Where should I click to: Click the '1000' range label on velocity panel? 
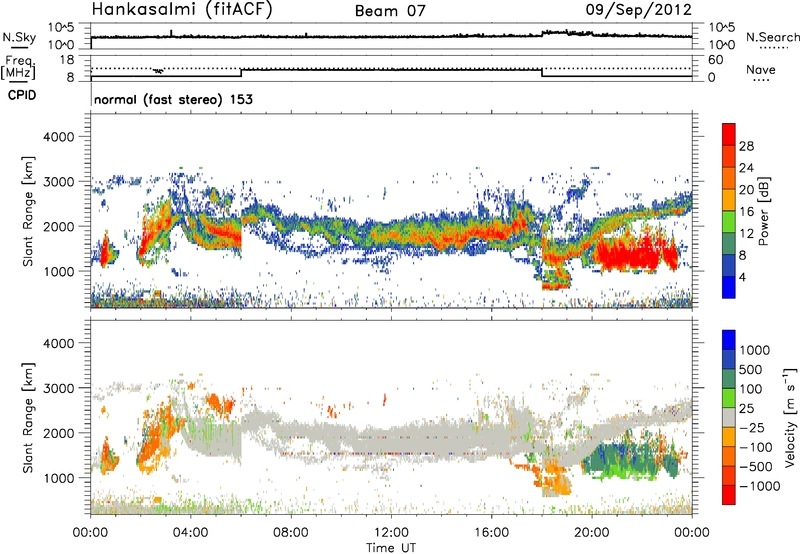click(x=59, y=478)
